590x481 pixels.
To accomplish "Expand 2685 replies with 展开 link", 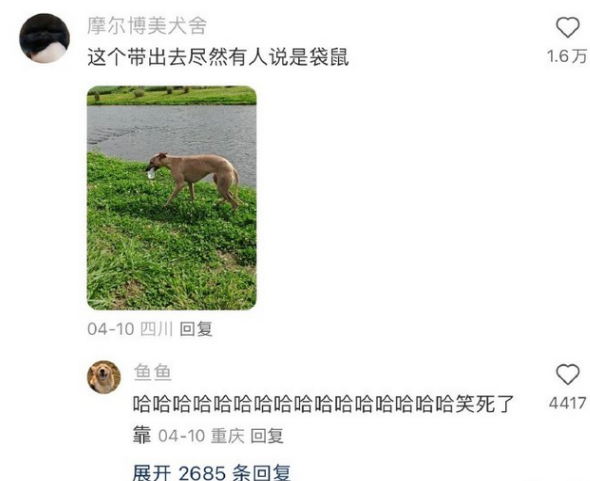I will tap(211, 472).
